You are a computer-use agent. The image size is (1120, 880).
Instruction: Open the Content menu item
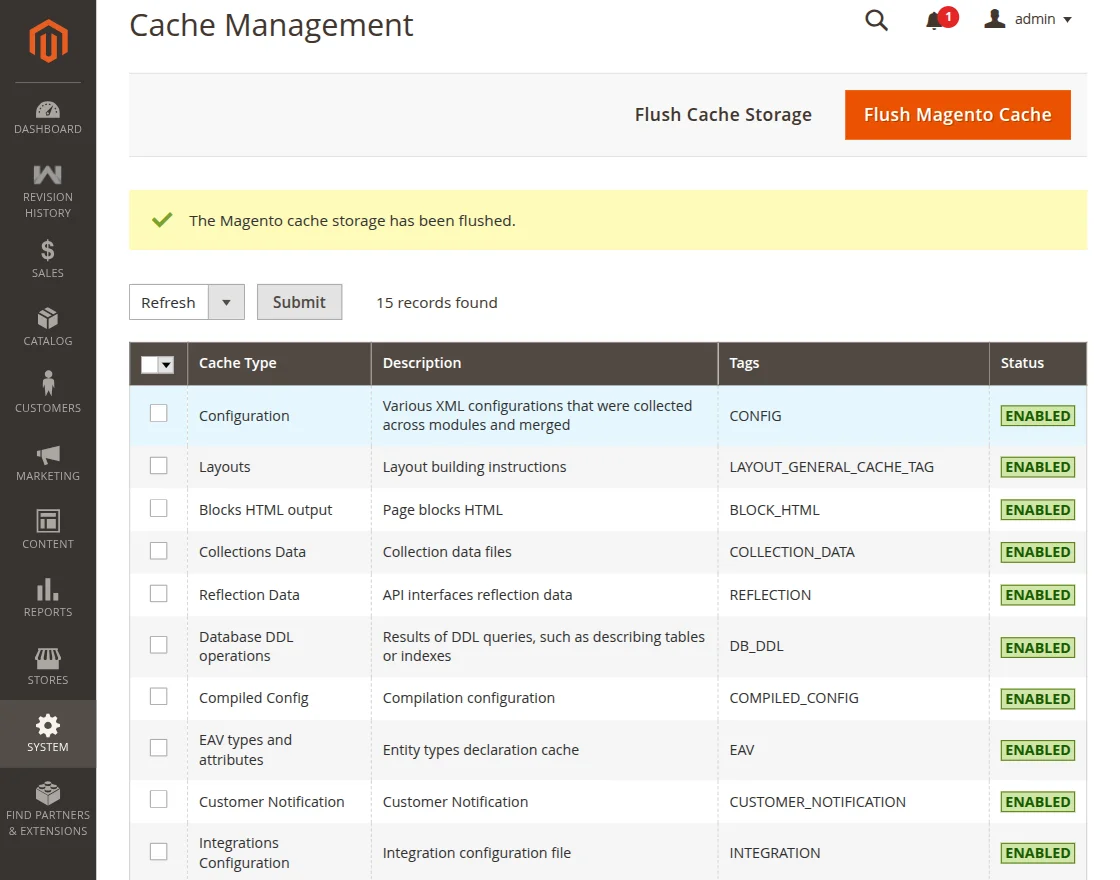pos(48,528)
